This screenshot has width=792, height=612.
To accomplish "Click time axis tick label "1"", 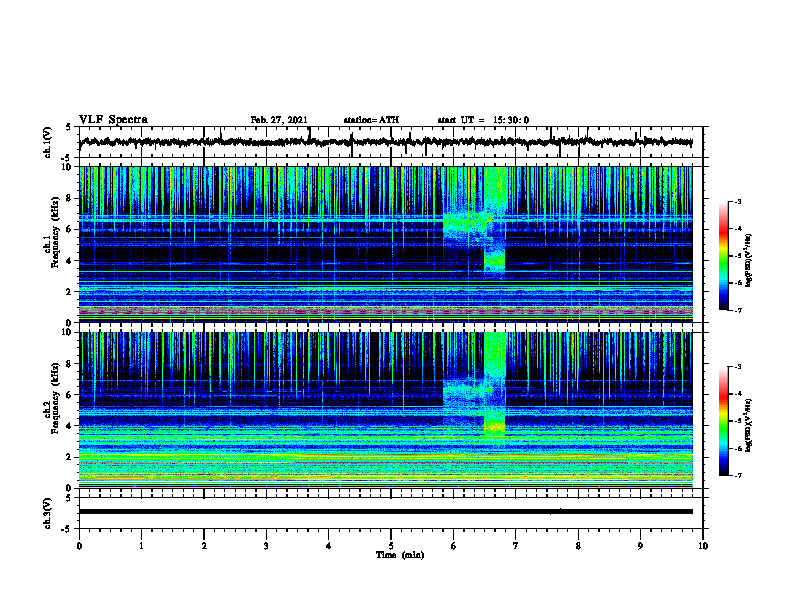I will click(x=141, y=546).
